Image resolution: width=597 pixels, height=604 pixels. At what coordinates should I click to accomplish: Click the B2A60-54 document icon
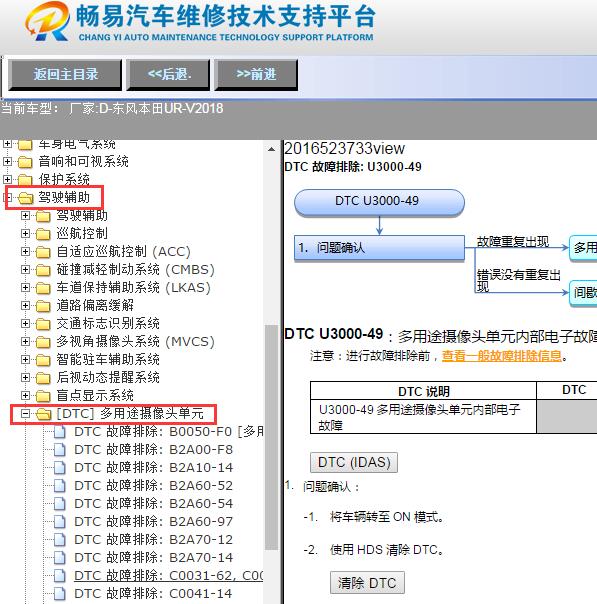coord(60,503)
